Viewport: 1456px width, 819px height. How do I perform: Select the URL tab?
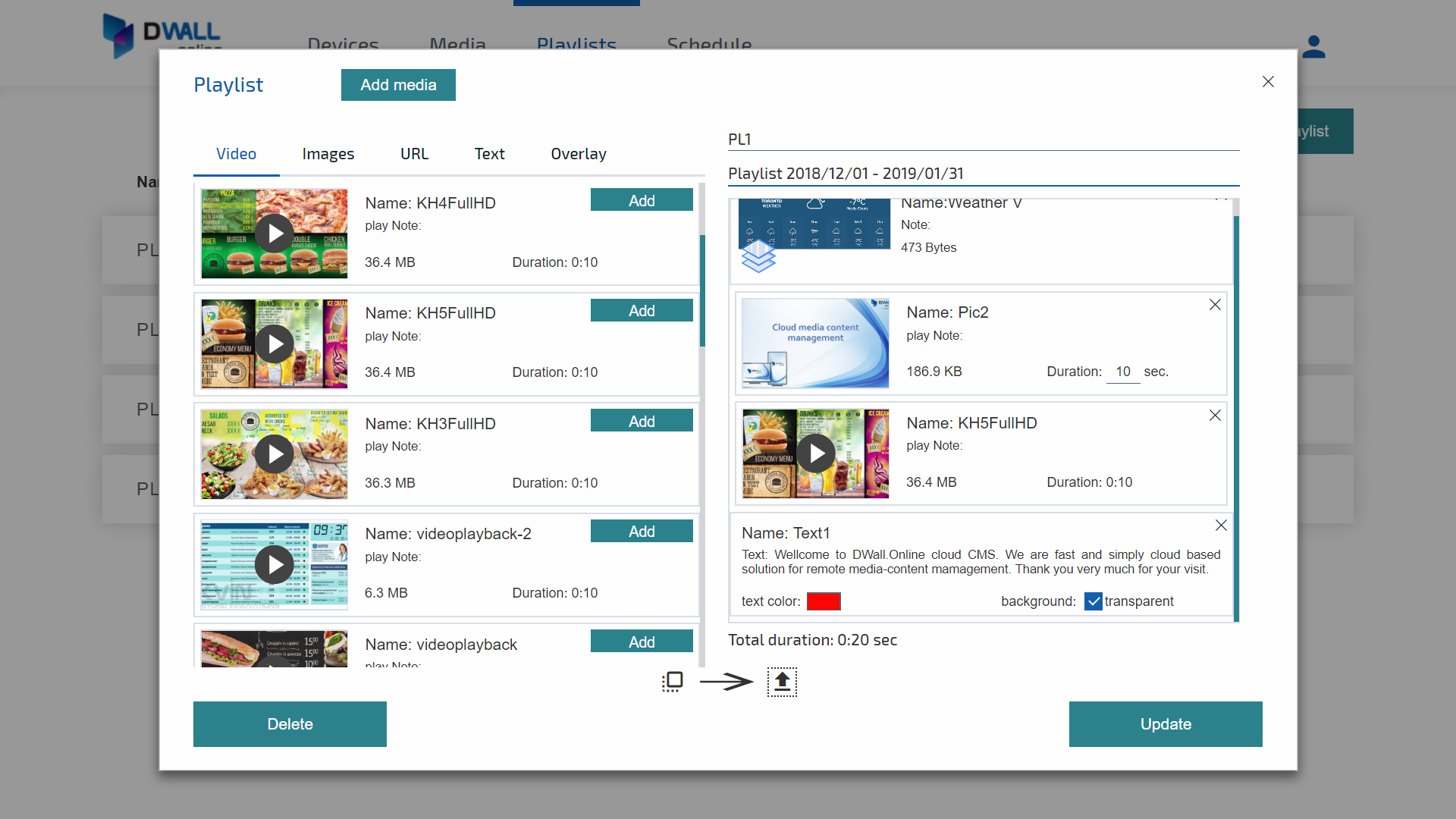click(414, 154)
